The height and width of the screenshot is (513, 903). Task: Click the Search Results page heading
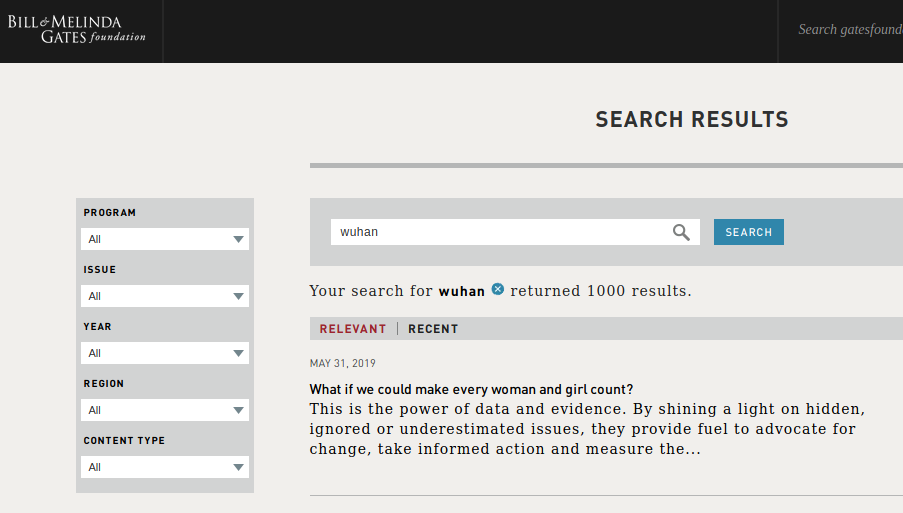pos(692,120)
